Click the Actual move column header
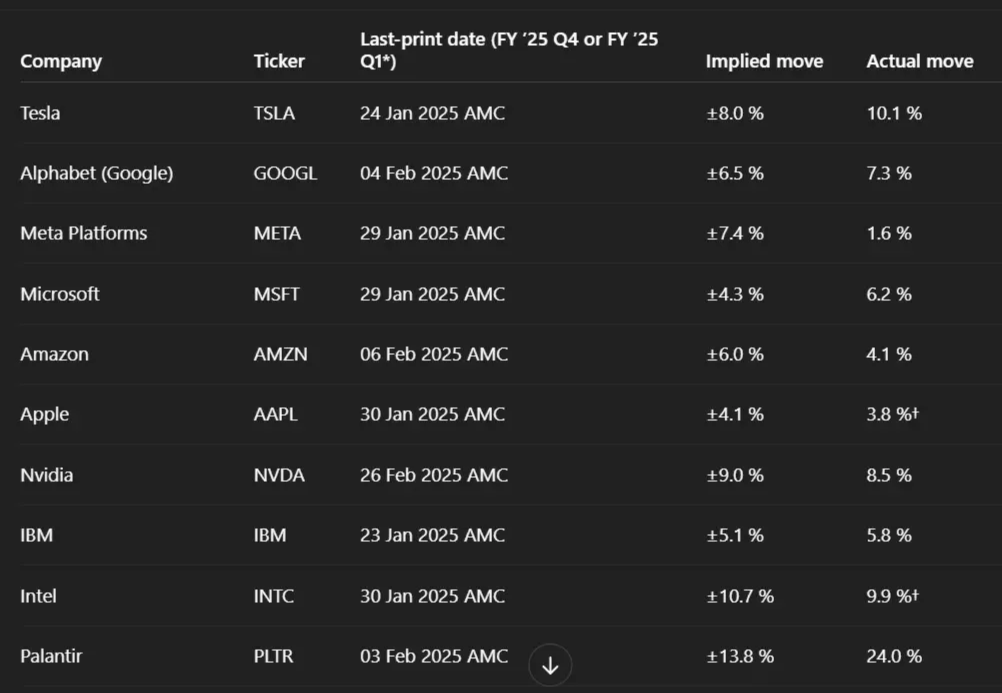 coord(920,61)
